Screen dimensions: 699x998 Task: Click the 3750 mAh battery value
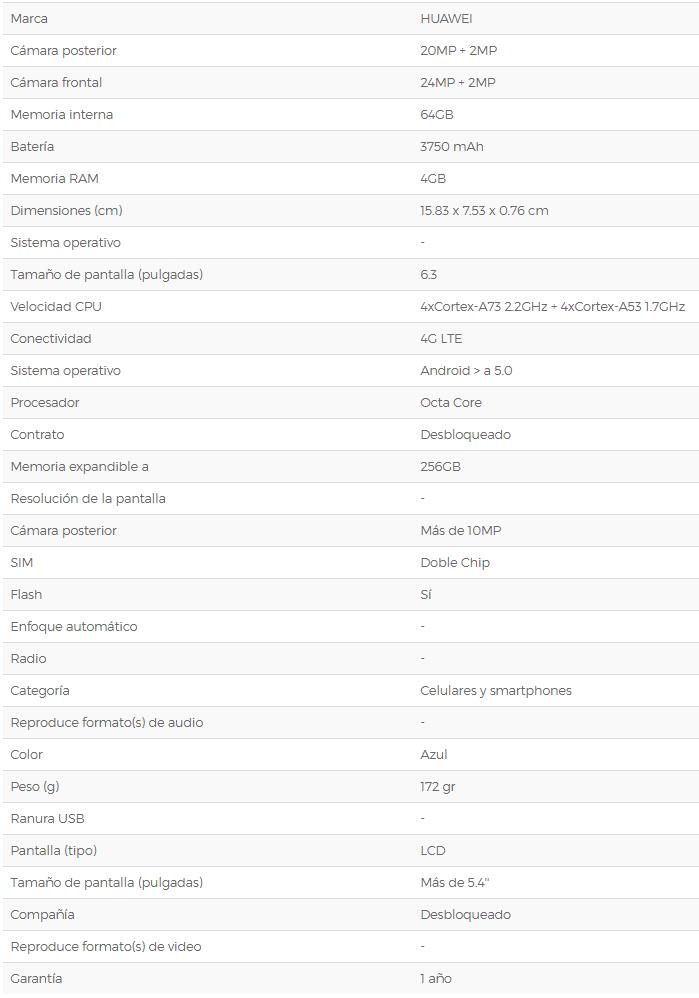(x=451, y=147)
